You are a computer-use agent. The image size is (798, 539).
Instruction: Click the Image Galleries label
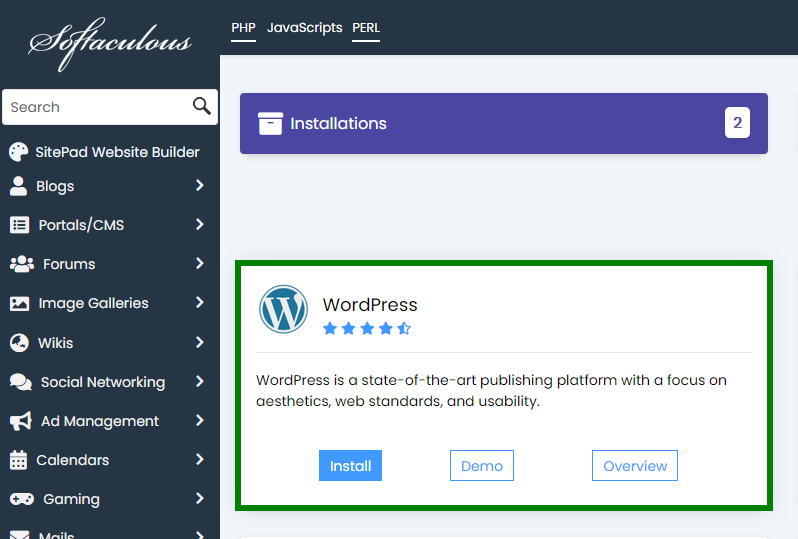point(94,303)
